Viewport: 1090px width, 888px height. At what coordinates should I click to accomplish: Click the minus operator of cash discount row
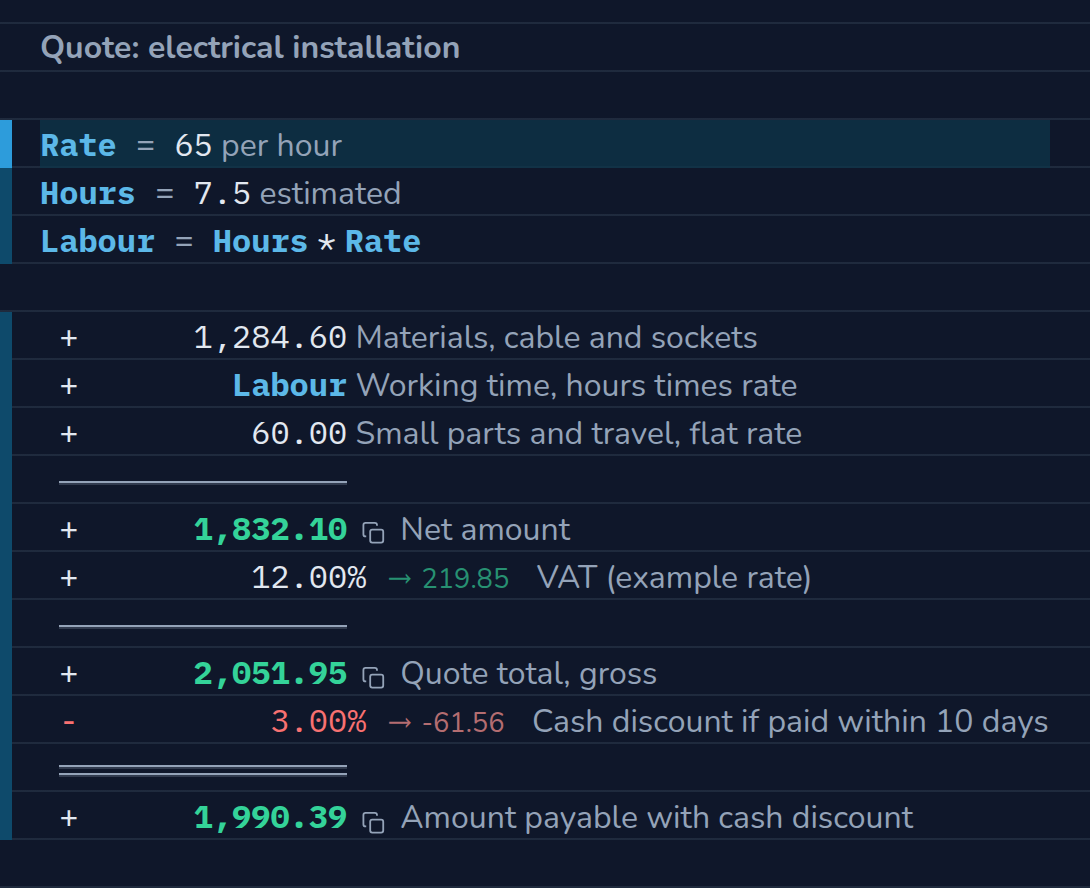pyautogui.click(x=69, y=722)
